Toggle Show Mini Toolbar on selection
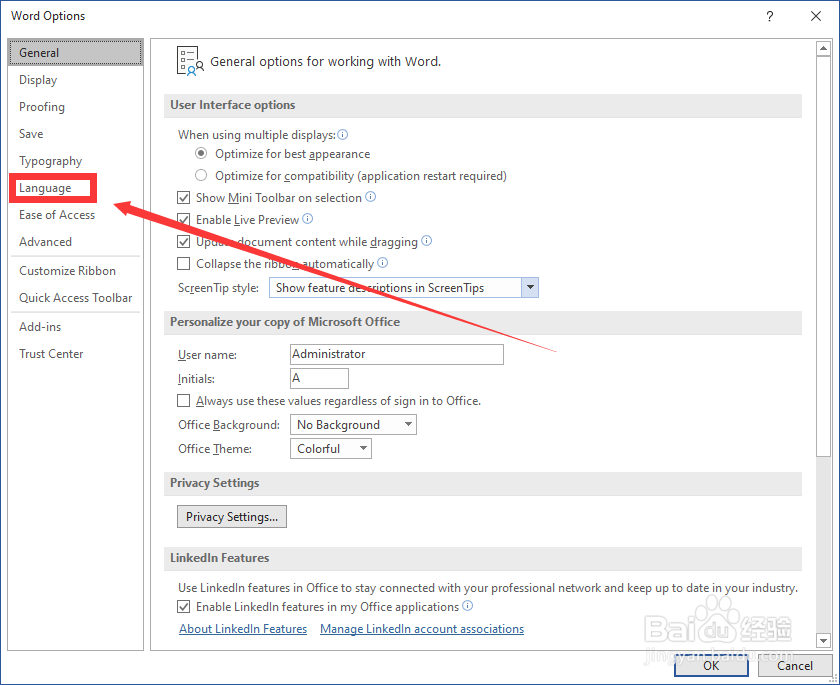 (x=184, y=198)
